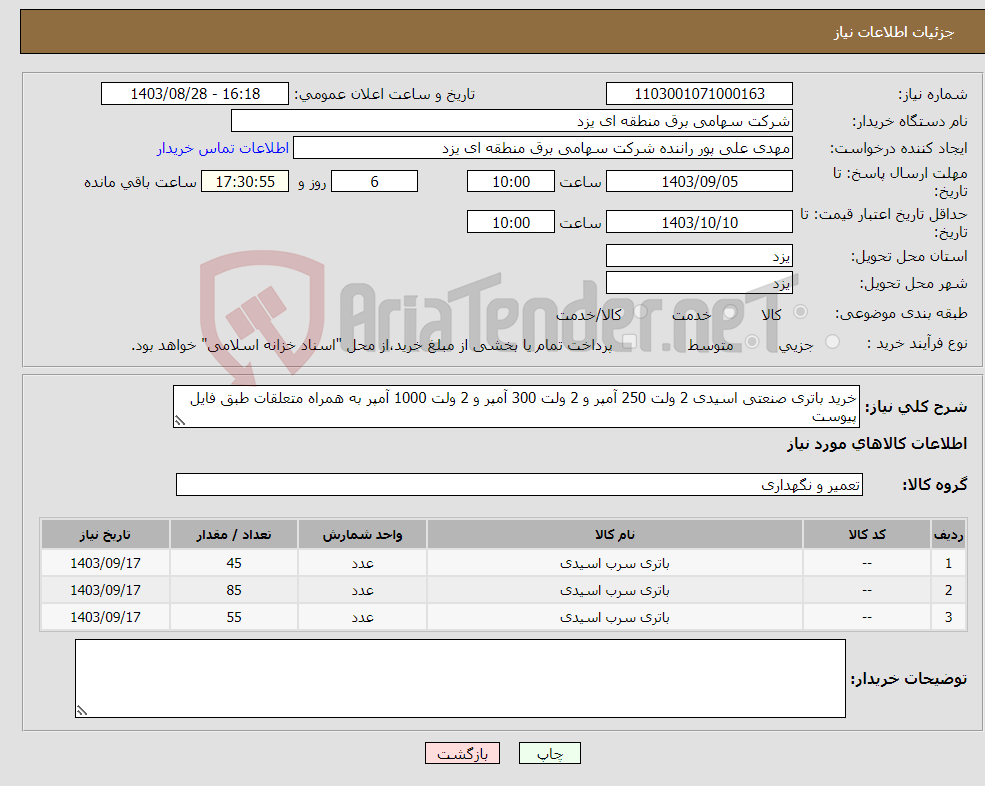Select the کالا radio button
Image resolution: width=985 pixels, height=786 pixels.
pyautogui.click(x=800, y=312)
